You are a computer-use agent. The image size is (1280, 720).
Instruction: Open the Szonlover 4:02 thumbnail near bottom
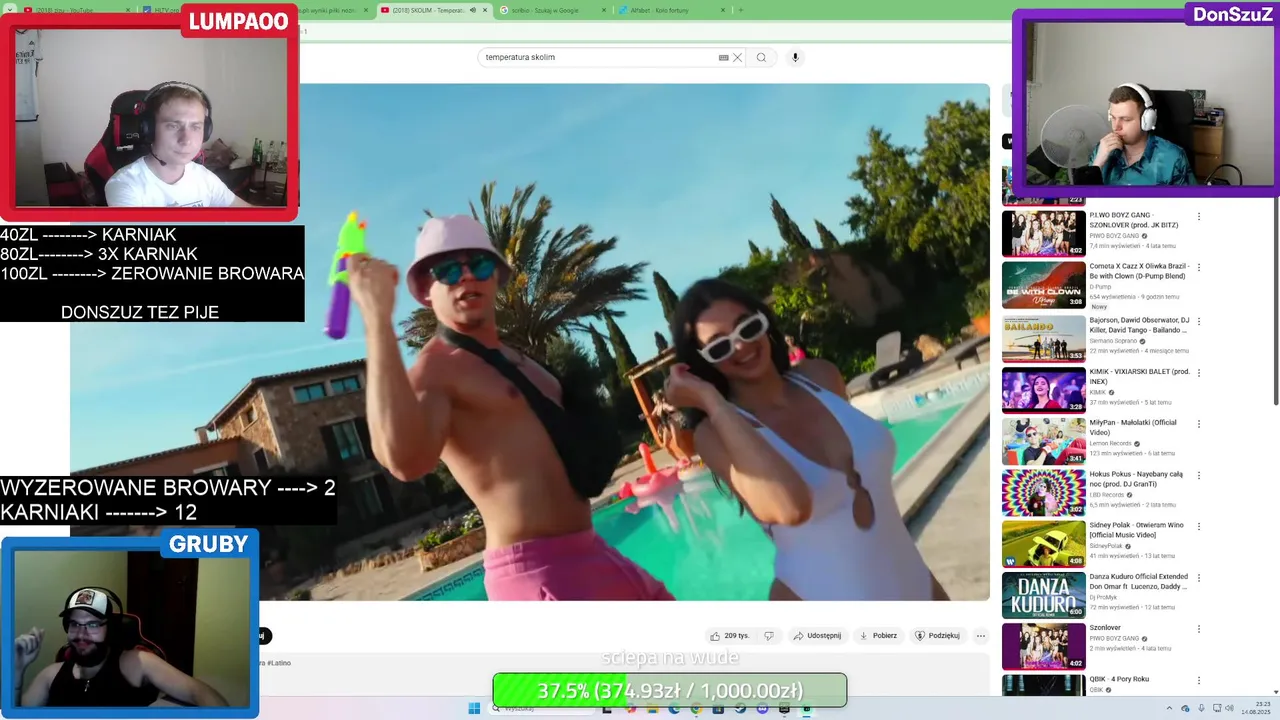(x=1043, y=646)
